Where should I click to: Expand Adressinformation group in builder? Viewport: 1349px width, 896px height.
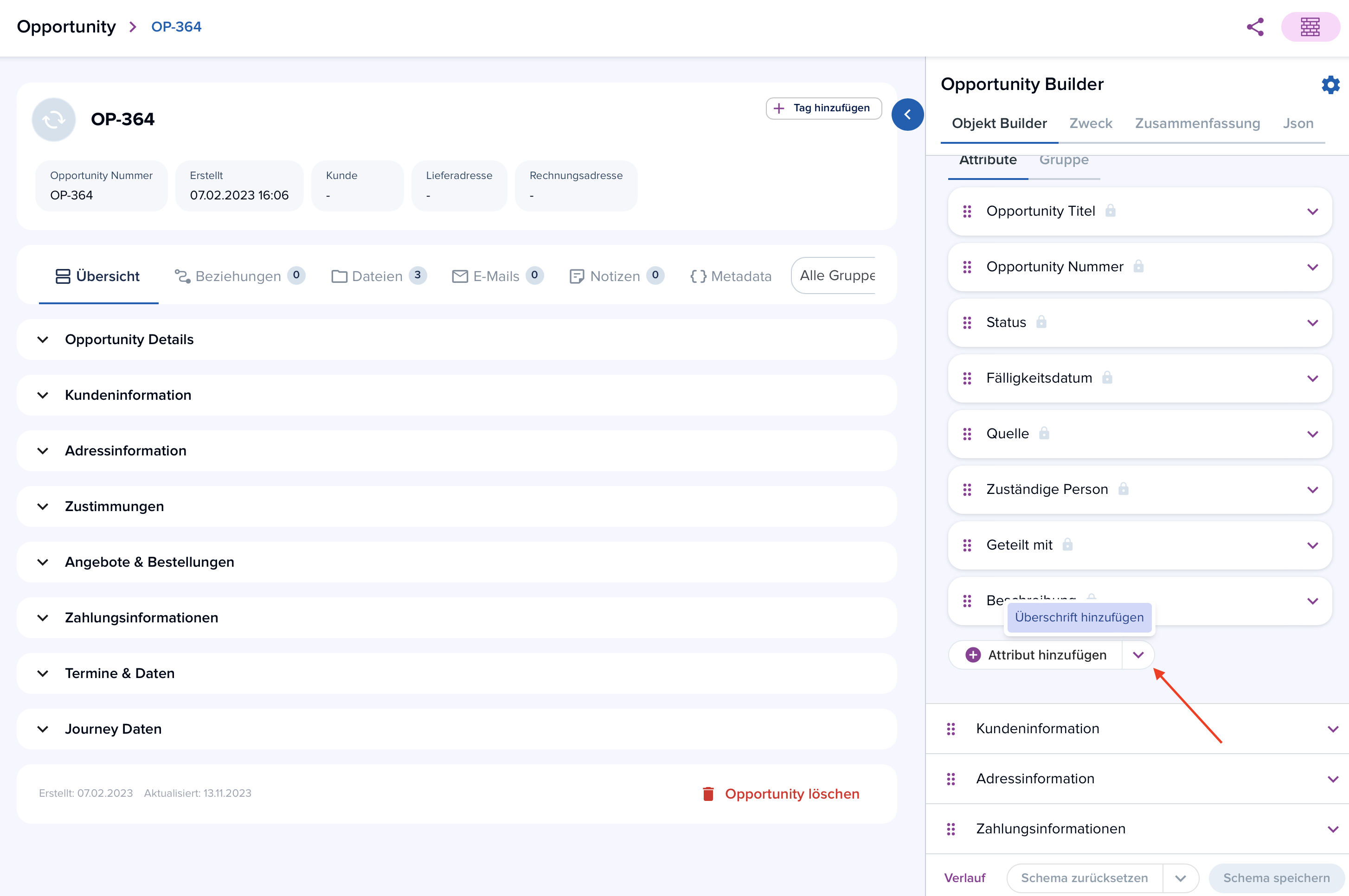pos(1333,780)
